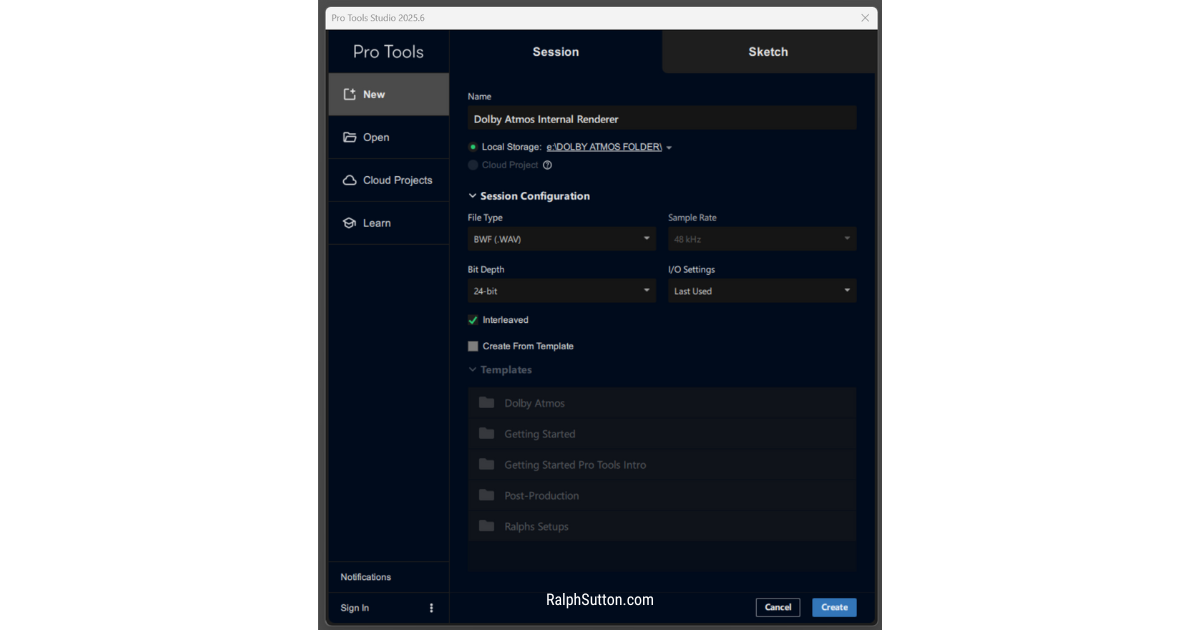1200x630 pixels.
Task: Select the Dolby Atmos template folder icon
Action: (486, 403)
